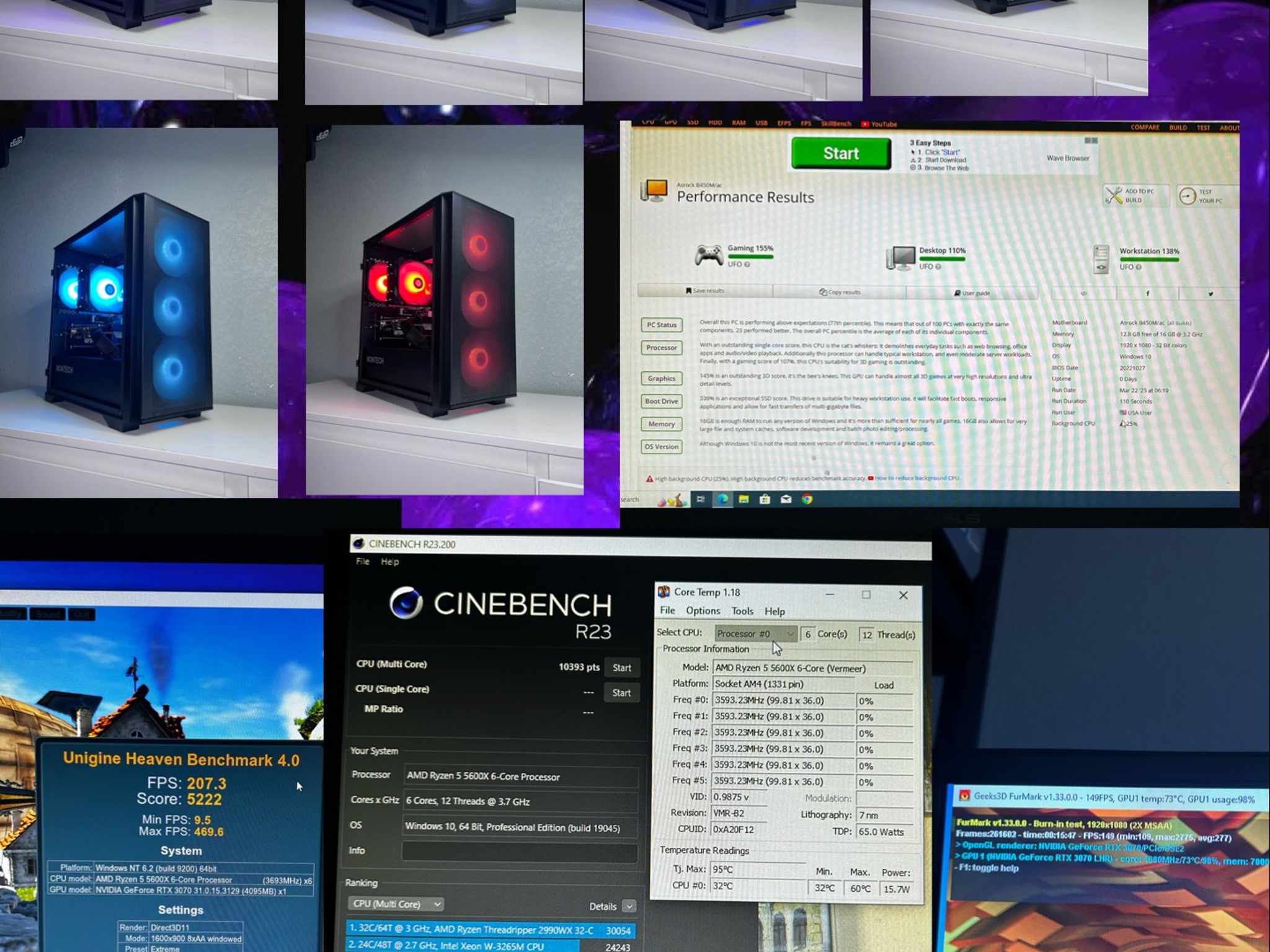
Task: Select the Threadripper 2990WX ranking bar
Action: [491, 930]
